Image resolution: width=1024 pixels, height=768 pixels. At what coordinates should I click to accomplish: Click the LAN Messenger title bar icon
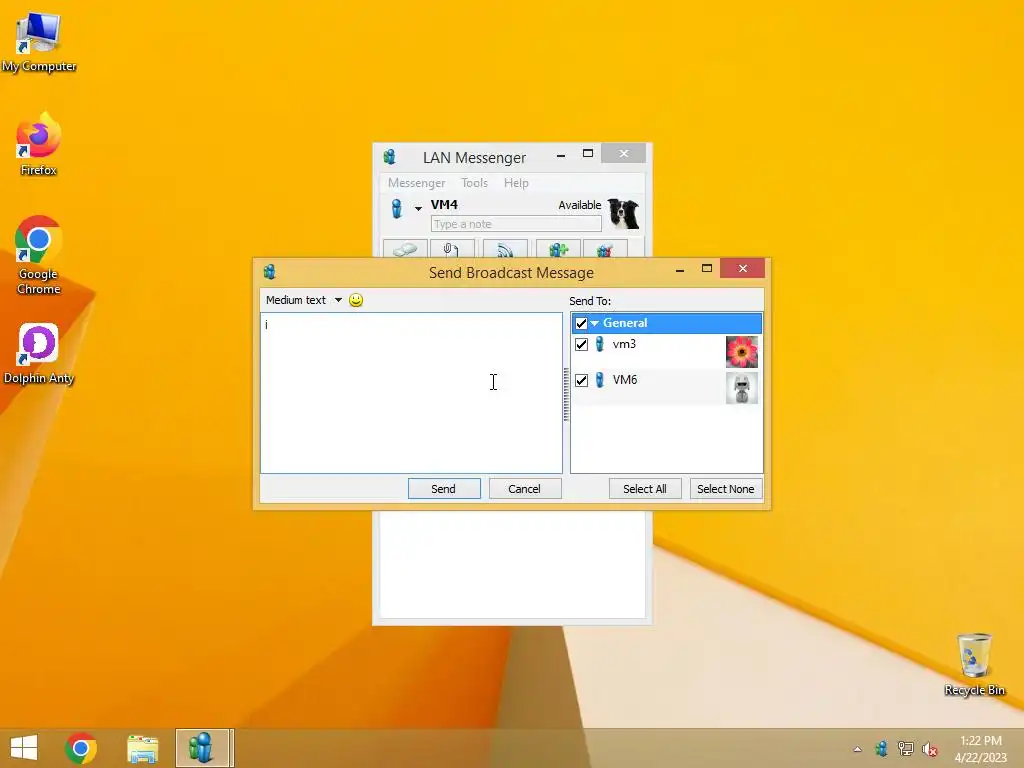point(390,157)
